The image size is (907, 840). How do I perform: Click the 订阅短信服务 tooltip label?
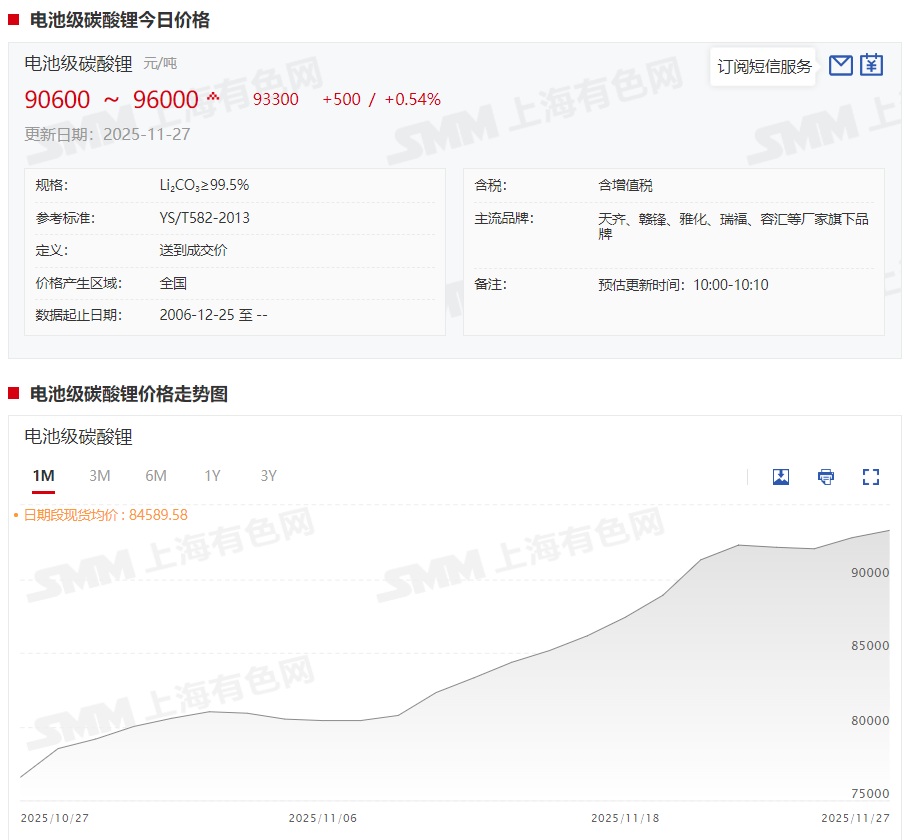point(764,67)
